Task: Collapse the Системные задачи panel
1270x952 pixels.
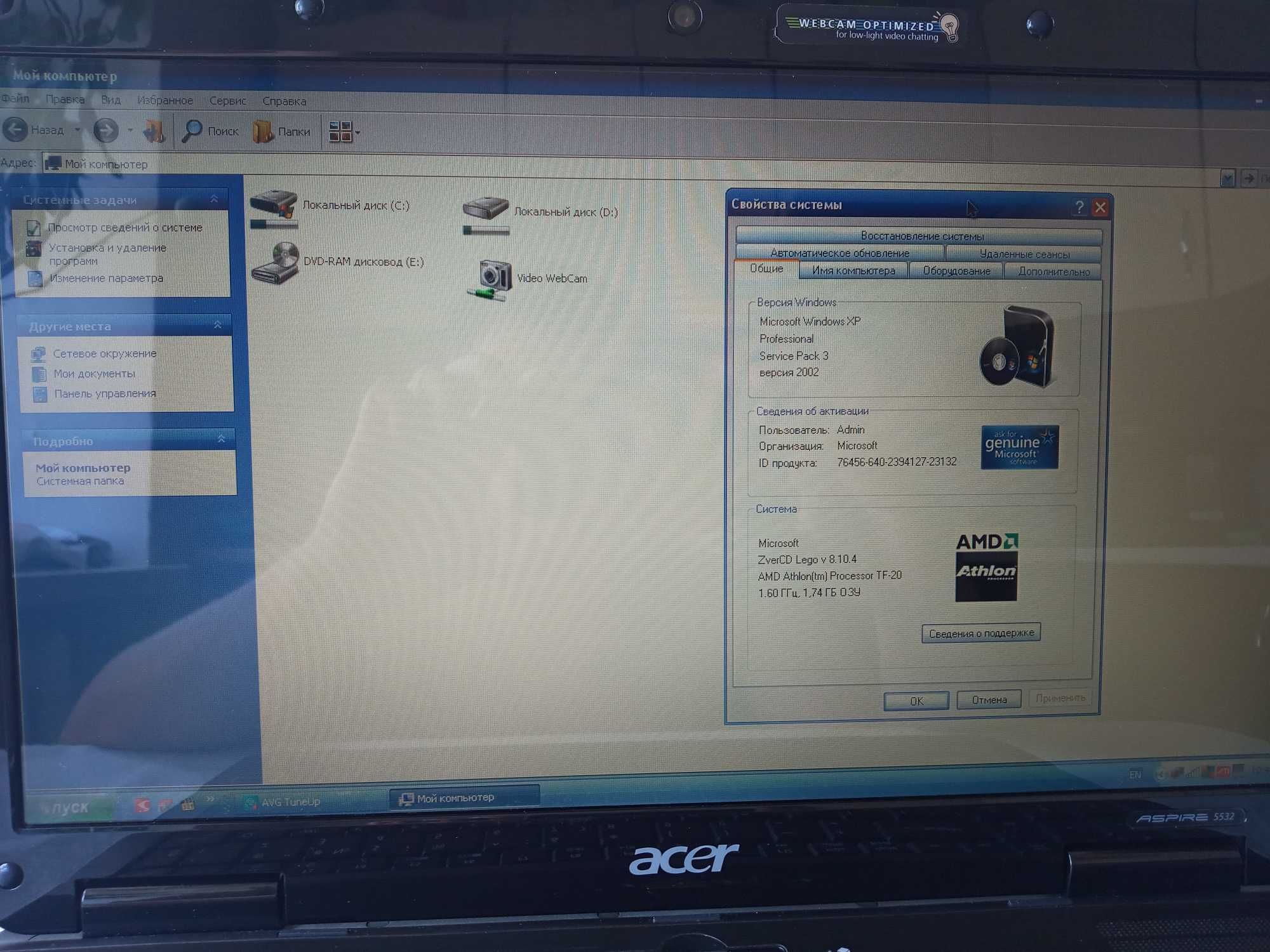Action: point(215,199)
